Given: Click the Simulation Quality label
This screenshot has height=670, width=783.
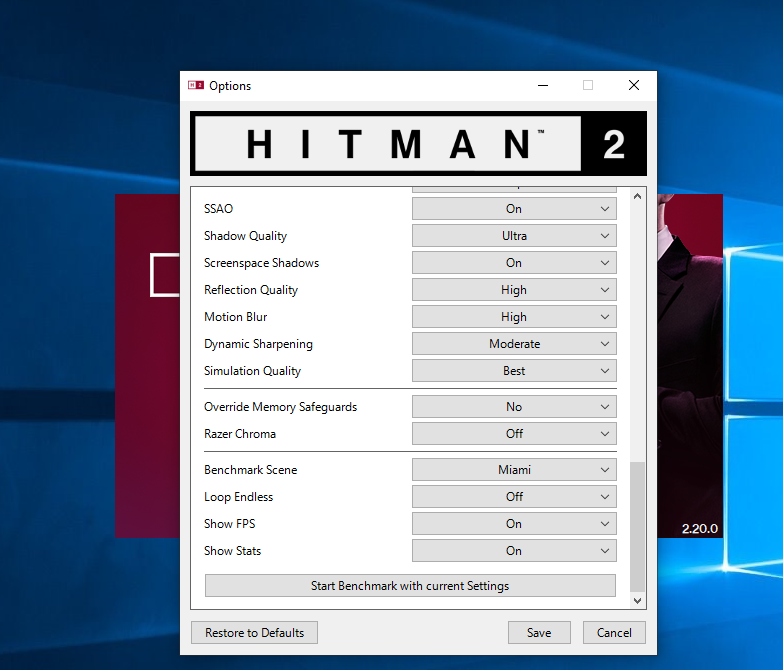Looking at the screenshot, I should (252, 370).
